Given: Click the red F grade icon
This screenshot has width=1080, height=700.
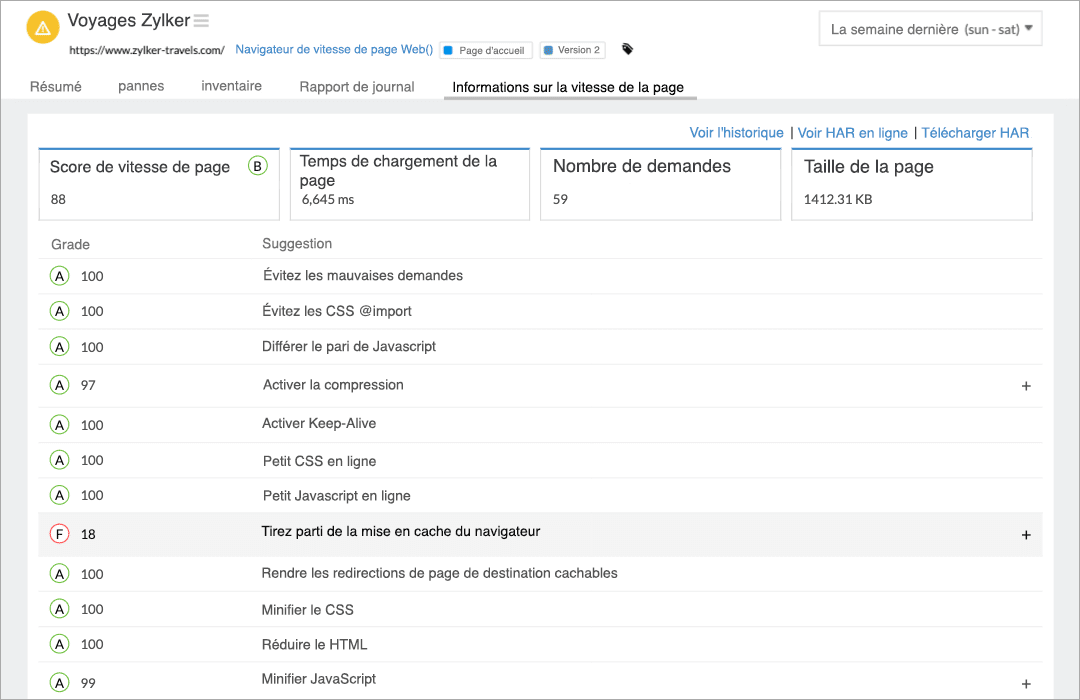Looking at the screenshot, I should [59, 534].
